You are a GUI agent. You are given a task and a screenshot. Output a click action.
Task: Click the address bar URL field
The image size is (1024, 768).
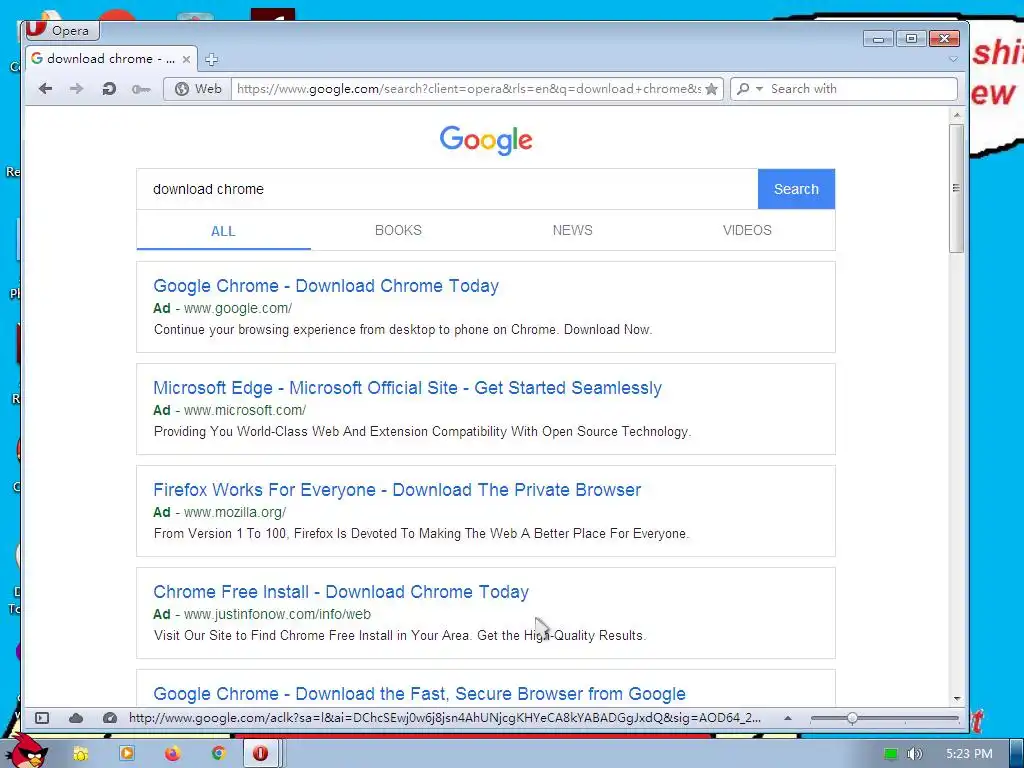(468, 89)
